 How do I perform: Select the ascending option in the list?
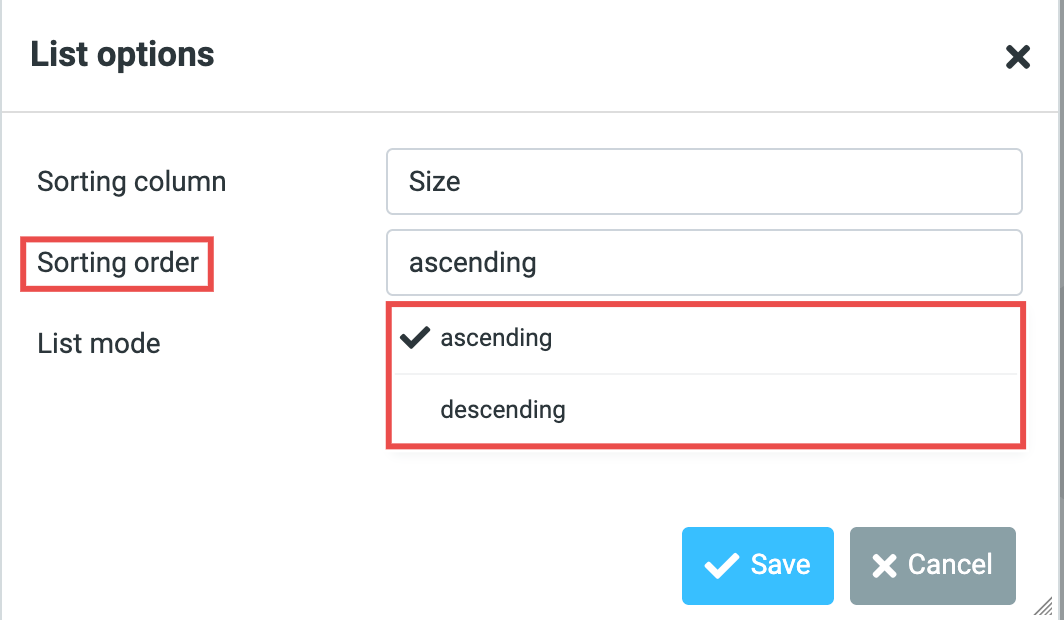pyautogui.click(x=496, y=338)
